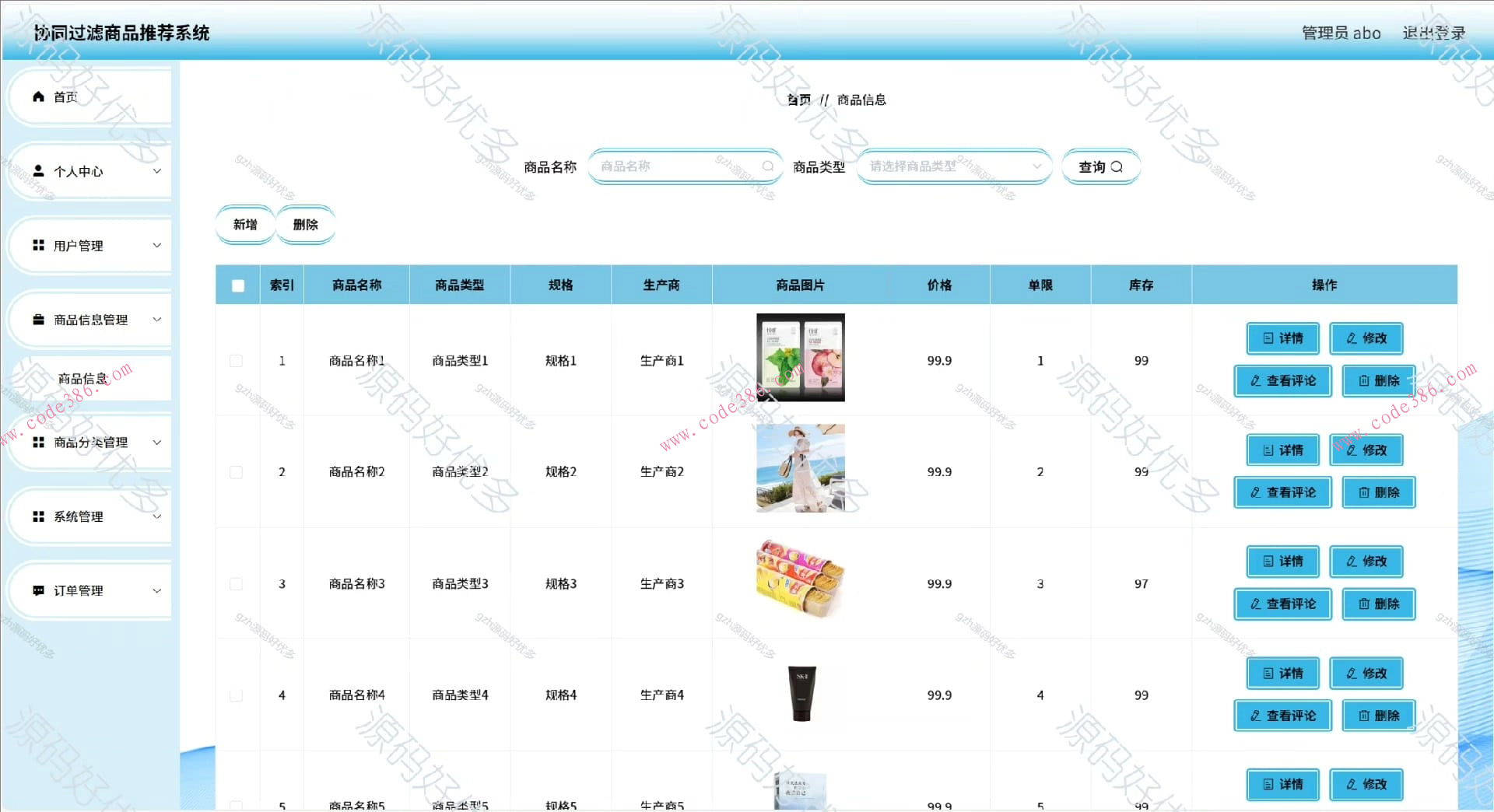Click the printer icon next to 商品信息管理
Screen dimensions: 1494x812
coord(37,319)
